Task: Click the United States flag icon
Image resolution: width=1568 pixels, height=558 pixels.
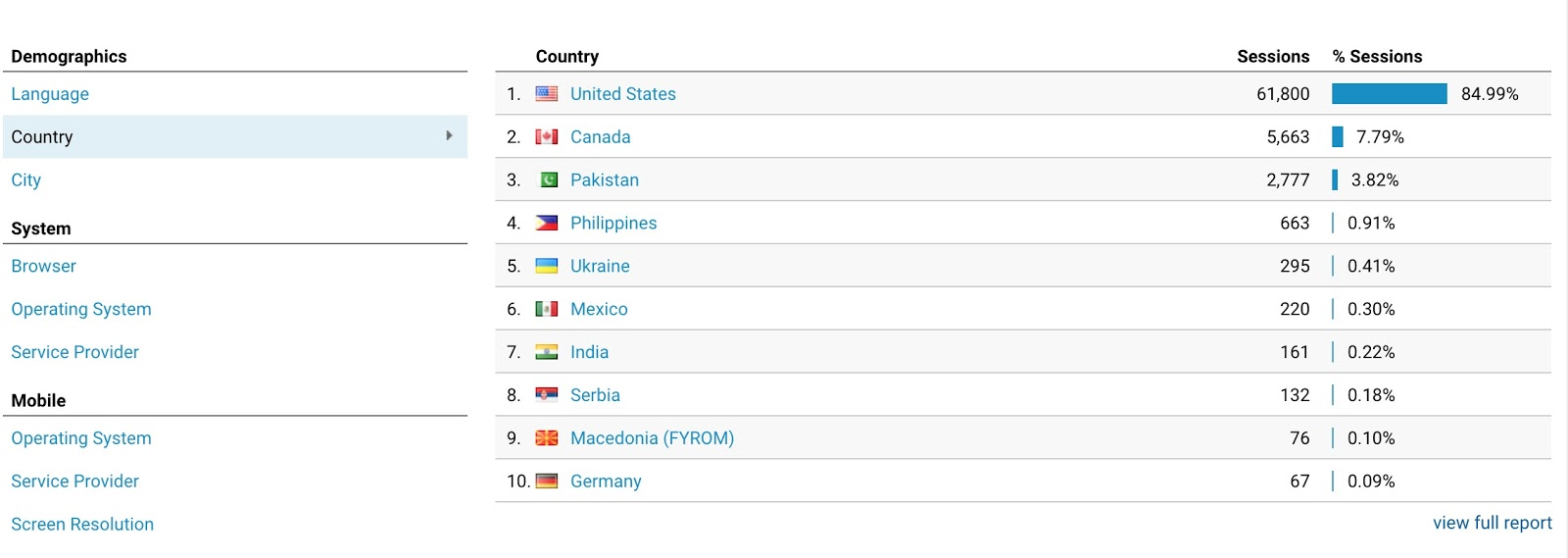Action: pyautogui.click(x=546, y=94)
